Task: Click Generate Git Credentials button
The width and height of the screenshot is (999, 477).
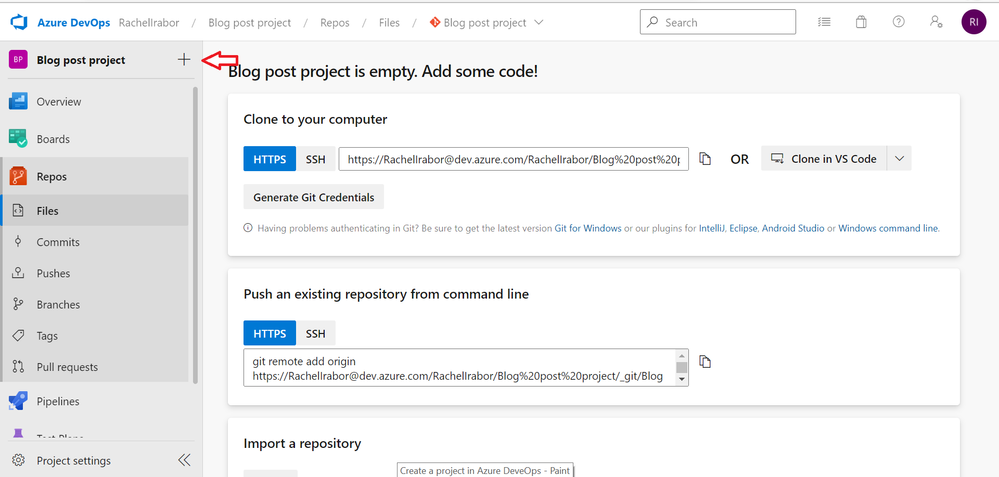Action: 313,197
